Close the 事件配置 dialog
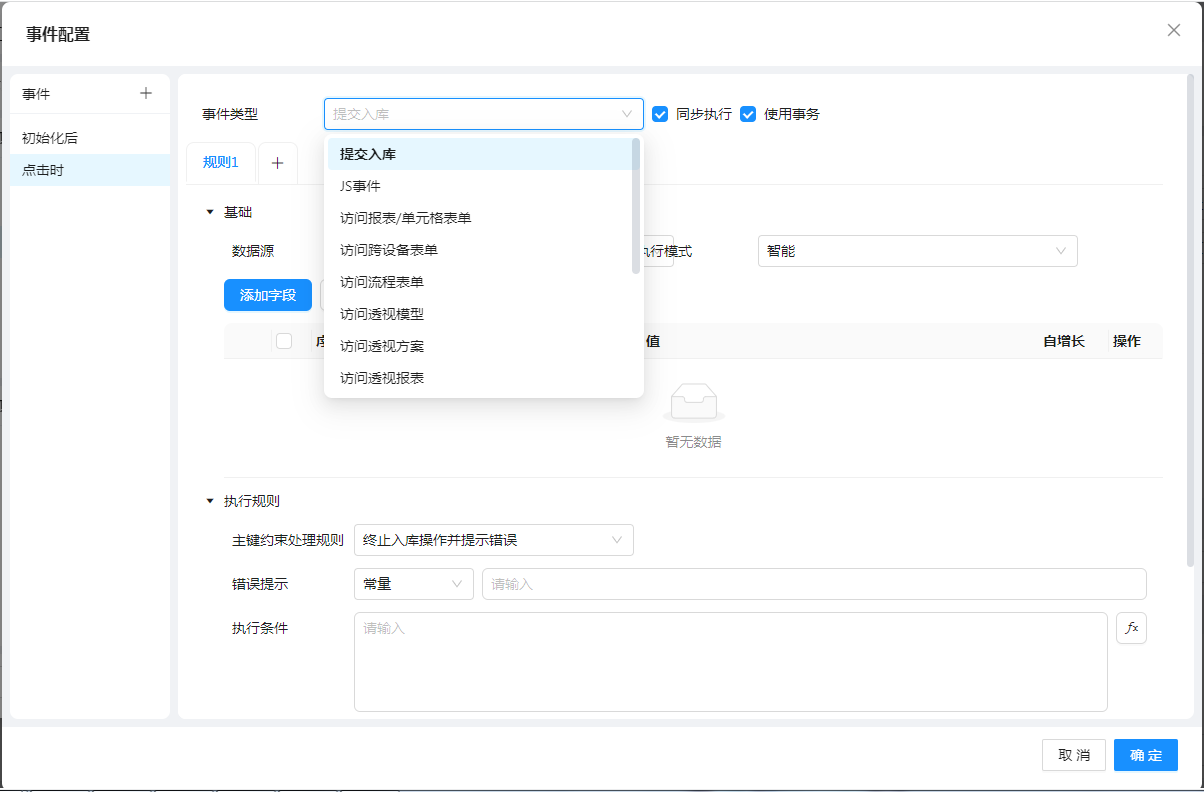Viewport: 1204px width, 792px height. 1174,30
